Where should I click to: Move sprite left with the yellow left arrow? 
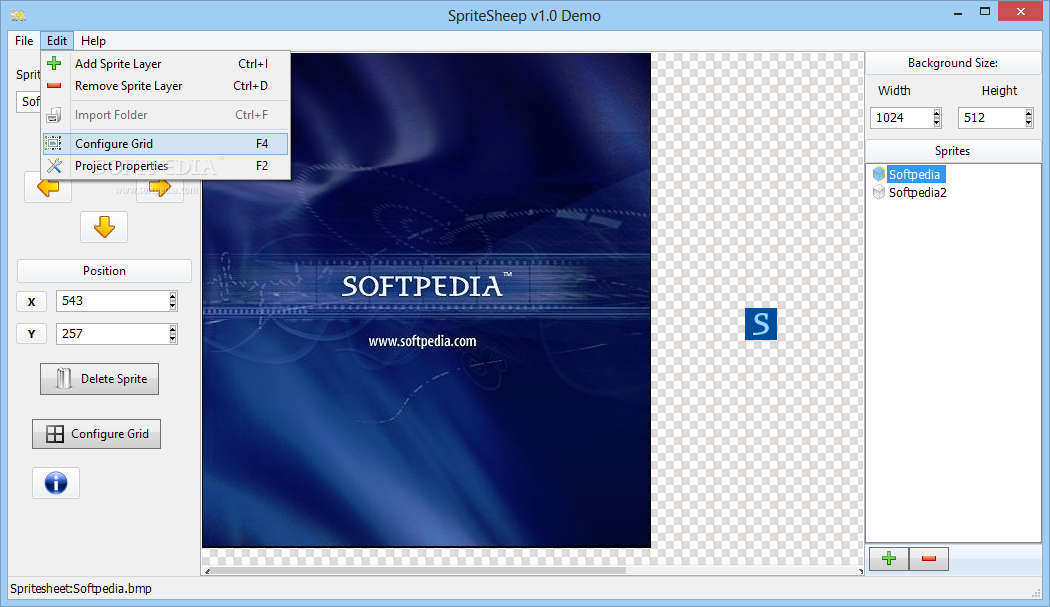click(48, 188)
